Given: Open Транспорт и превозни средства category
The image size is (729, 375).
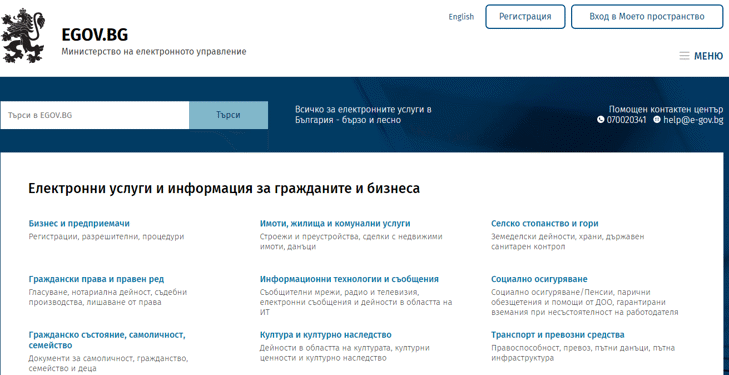Looking at the screenshot, I should click(x=558, y=335).
